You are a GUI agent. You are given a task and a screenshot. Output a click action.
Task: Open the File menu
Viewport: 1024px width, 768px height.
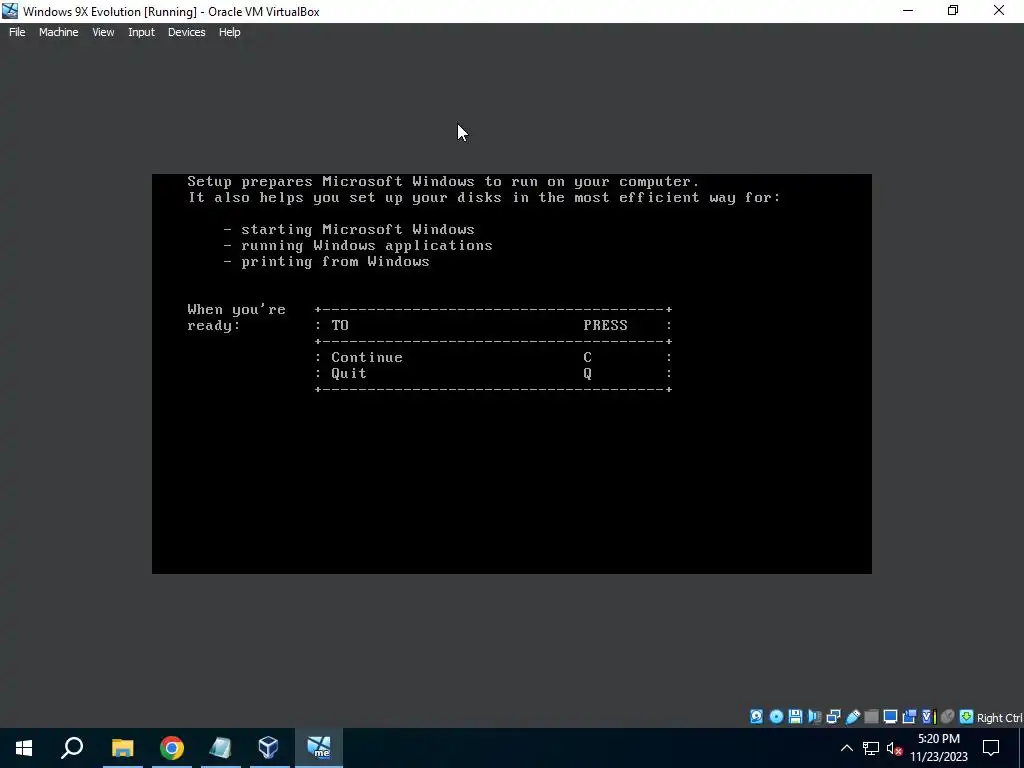click(x=17, y=32)
